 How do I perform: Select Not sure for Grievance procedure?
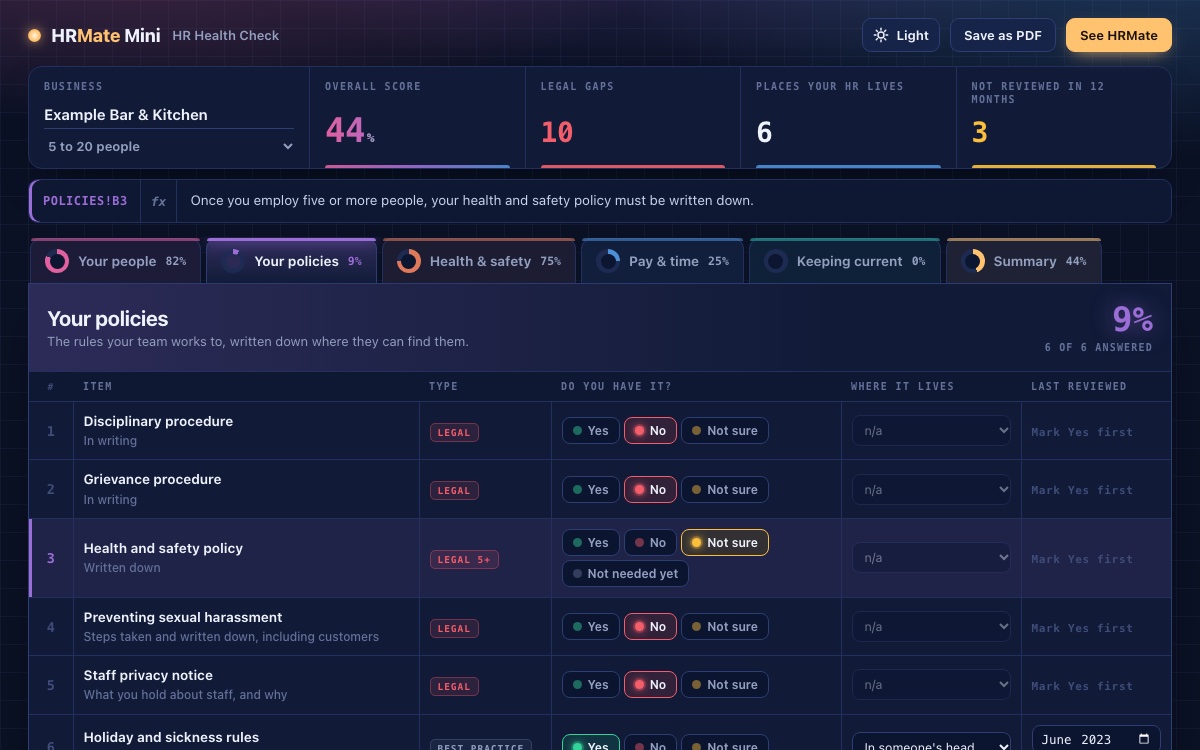pos(725,490)
